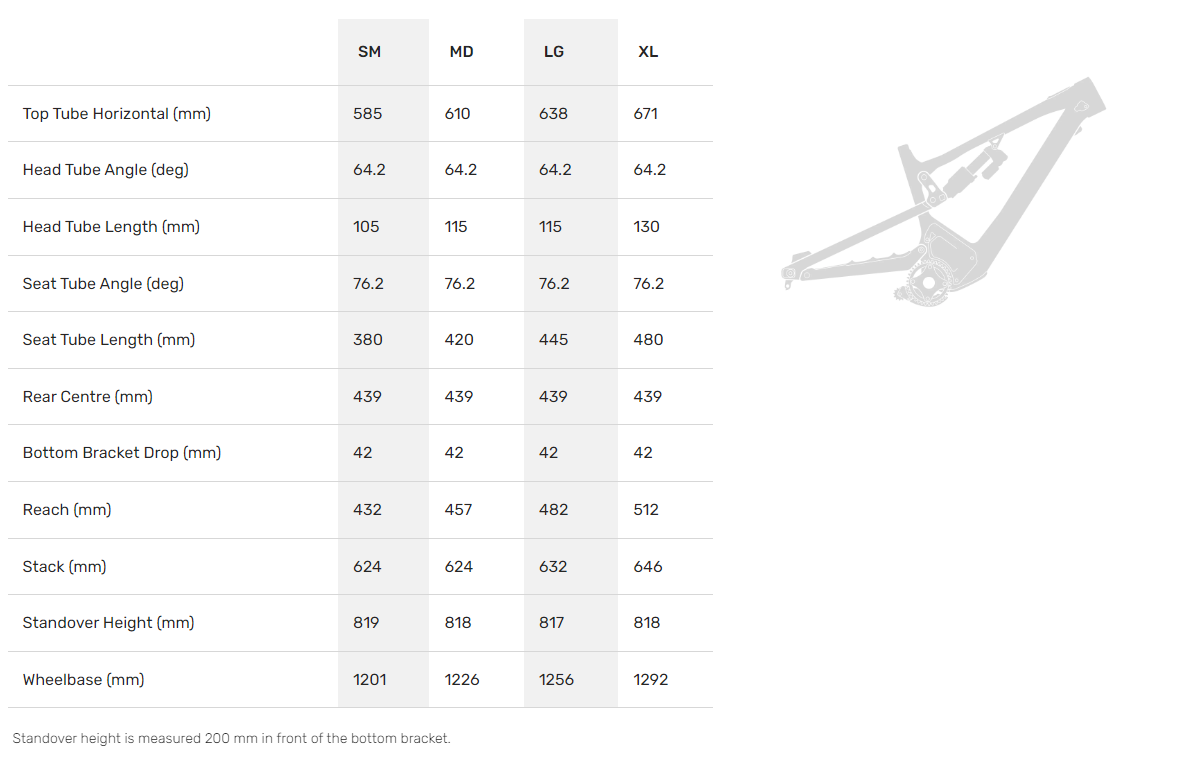Click the Standover Height row label
The width and height of the screenshot is (1194, 764).
point(109,623)
